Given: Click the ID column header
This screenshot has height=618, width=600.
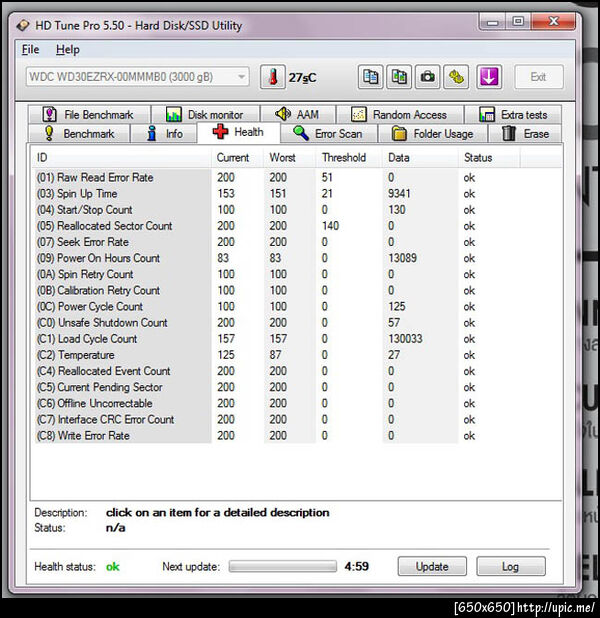Looking at the screenshot, I should [121, 158].
